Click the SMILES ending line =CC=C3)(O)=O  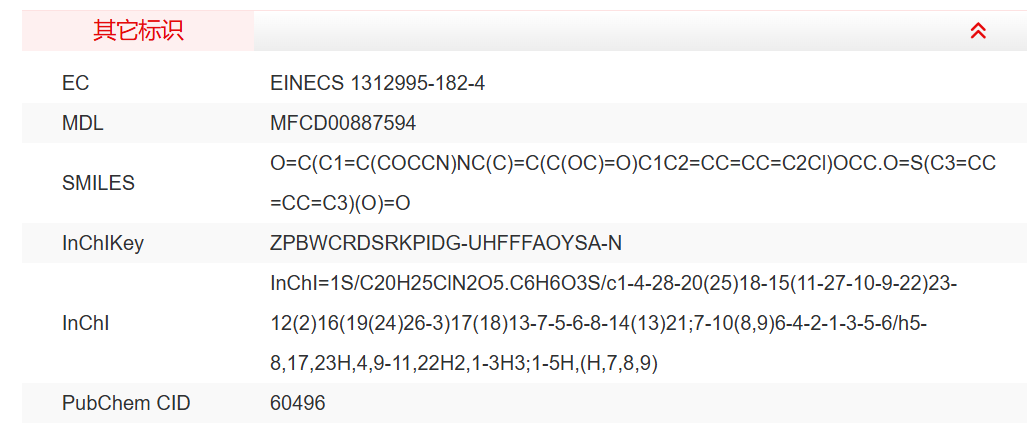[340, 203]
